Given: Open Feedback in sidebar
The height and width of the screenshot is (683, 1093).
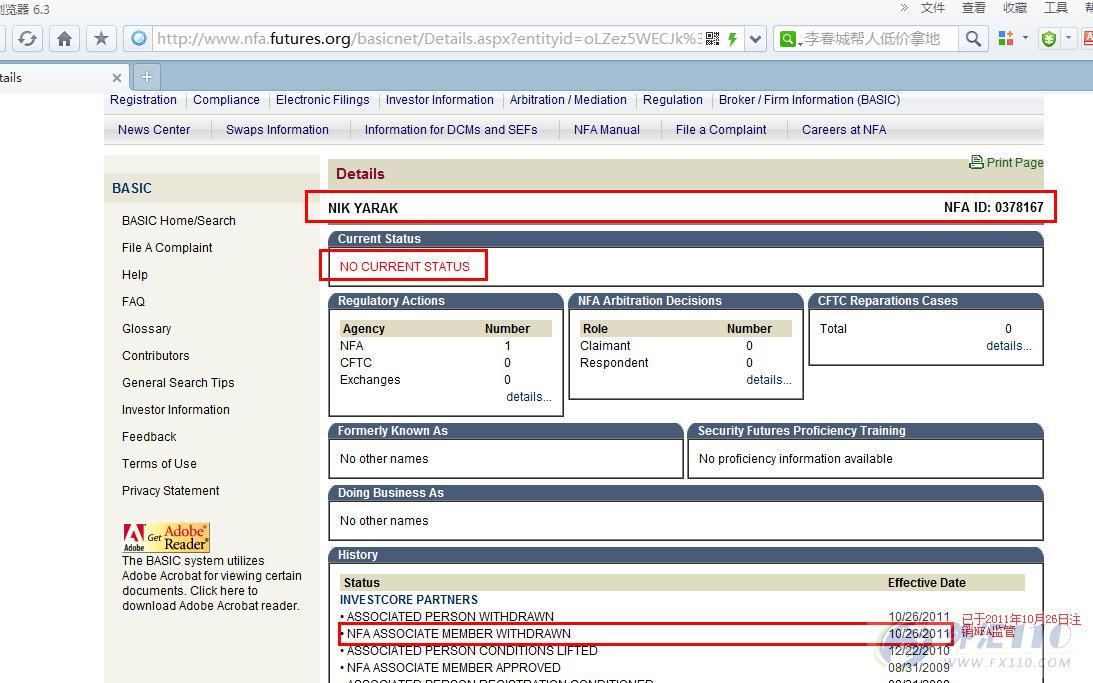Looking at the screenshot, I should [149, 437].
